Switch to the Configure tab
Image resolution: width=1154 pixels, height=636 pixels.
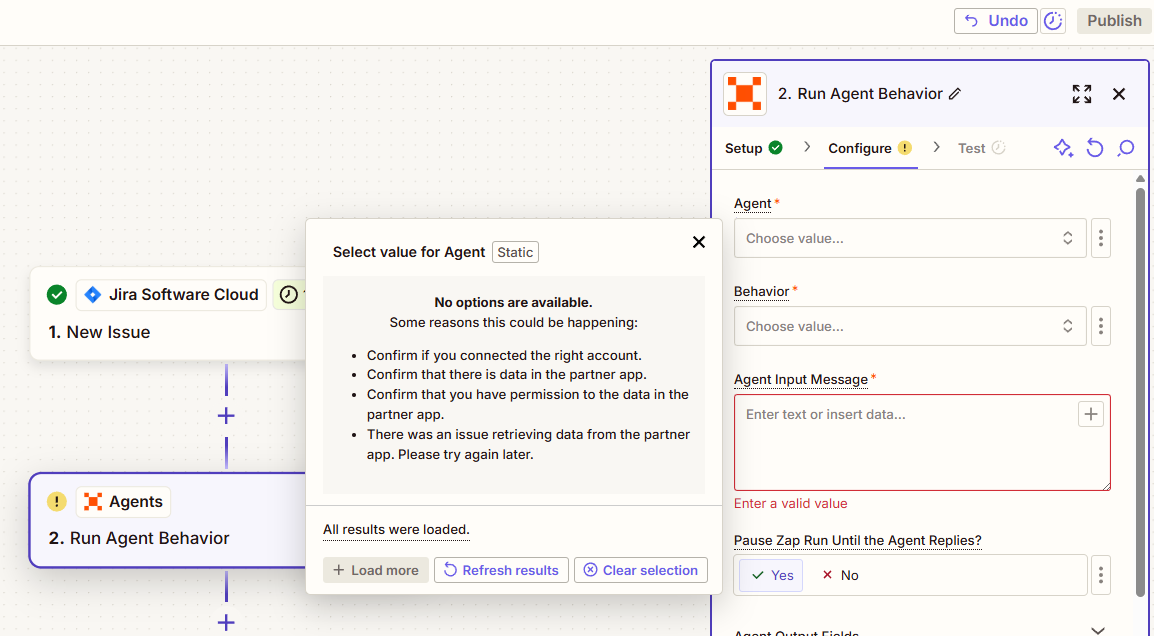[x=870, y=148]
